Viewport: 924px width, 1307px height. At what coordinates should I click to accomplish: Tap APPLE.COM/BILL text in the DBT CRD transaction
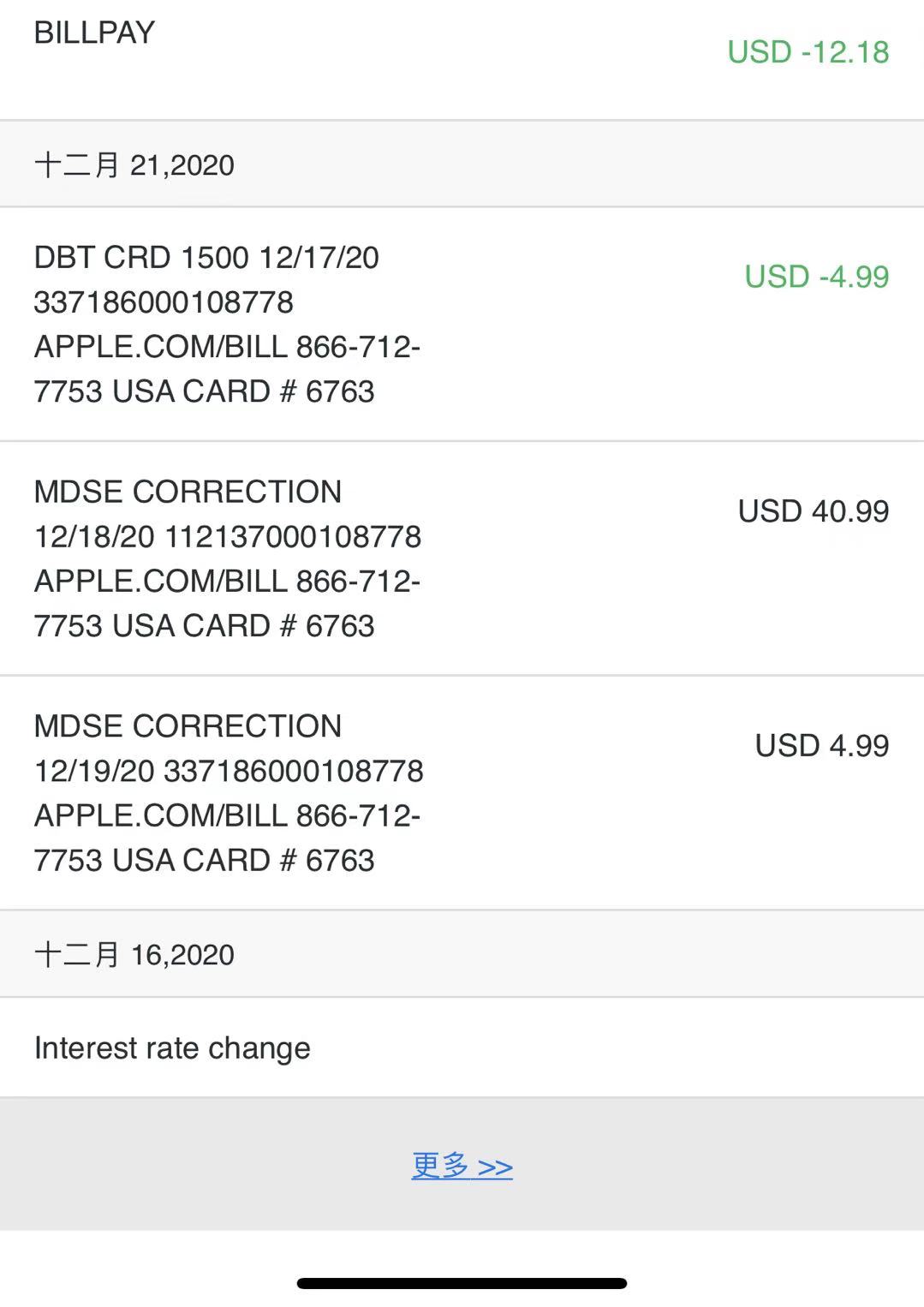[161, 347]
